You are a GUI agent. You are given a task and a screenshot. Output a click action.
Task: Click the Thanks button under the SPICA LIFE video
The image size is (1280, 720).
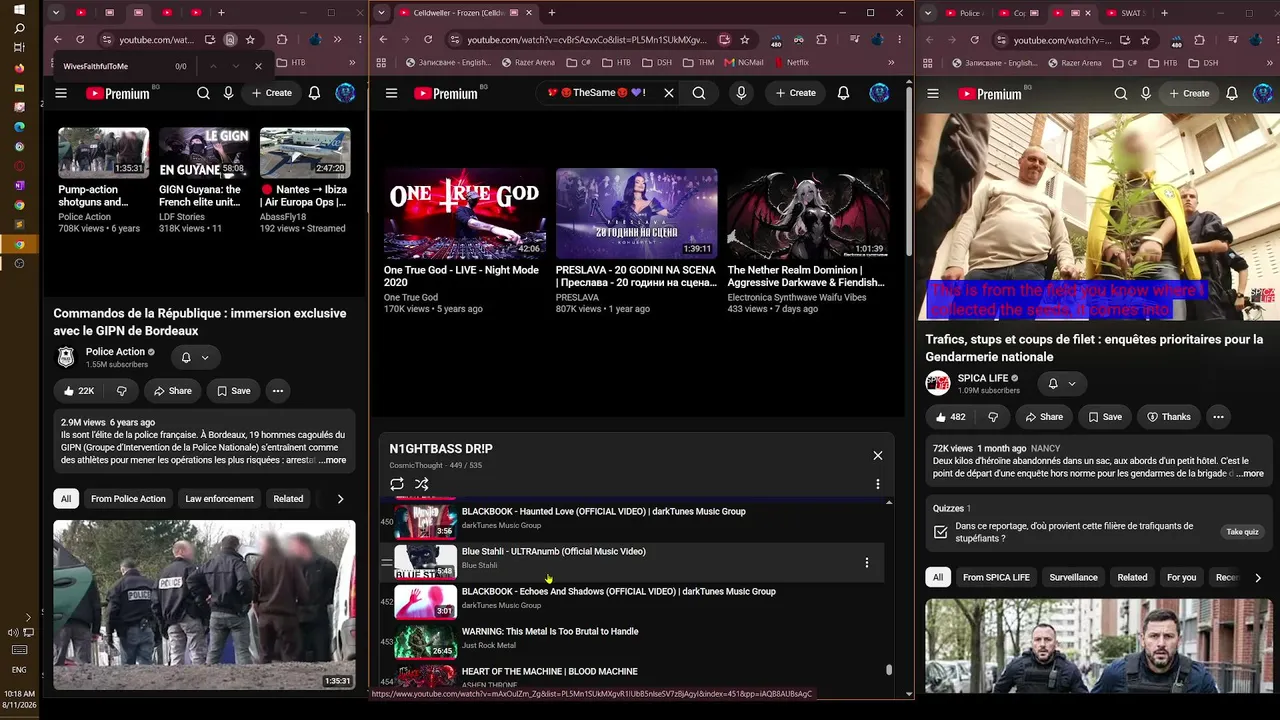(1168, 417)
